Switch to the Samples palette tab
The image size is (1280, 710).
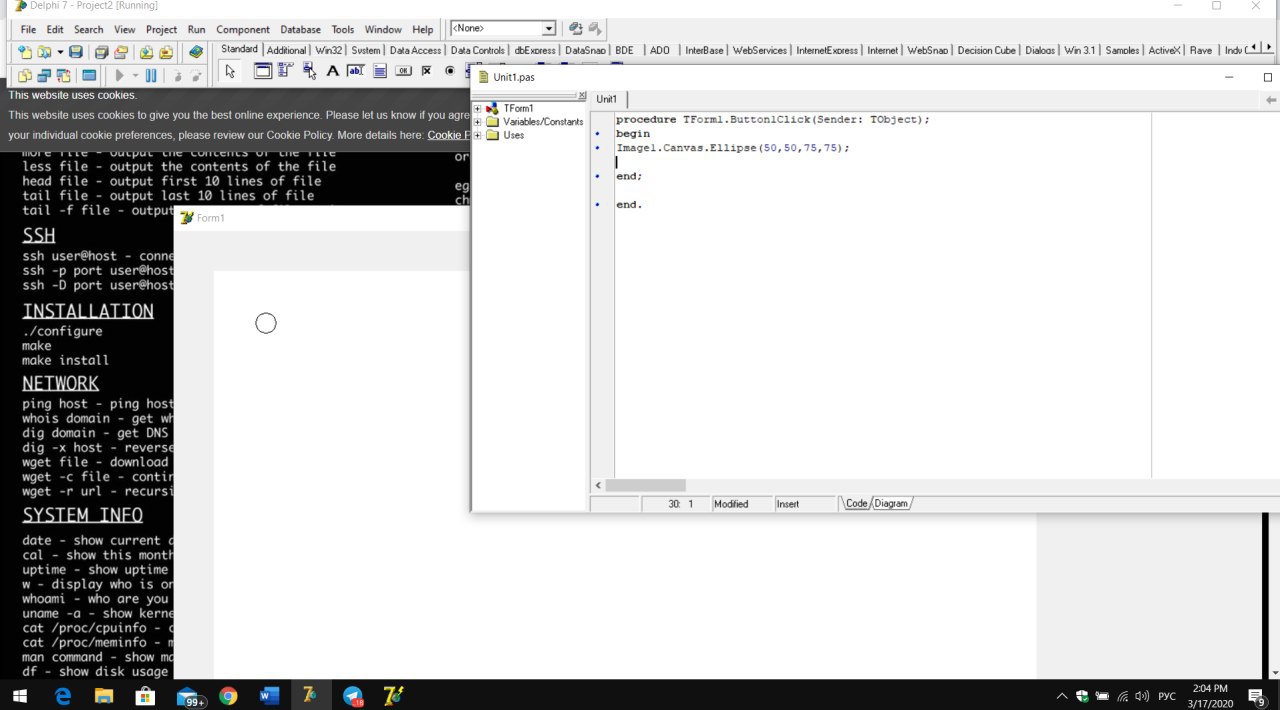coord(1122,50)
